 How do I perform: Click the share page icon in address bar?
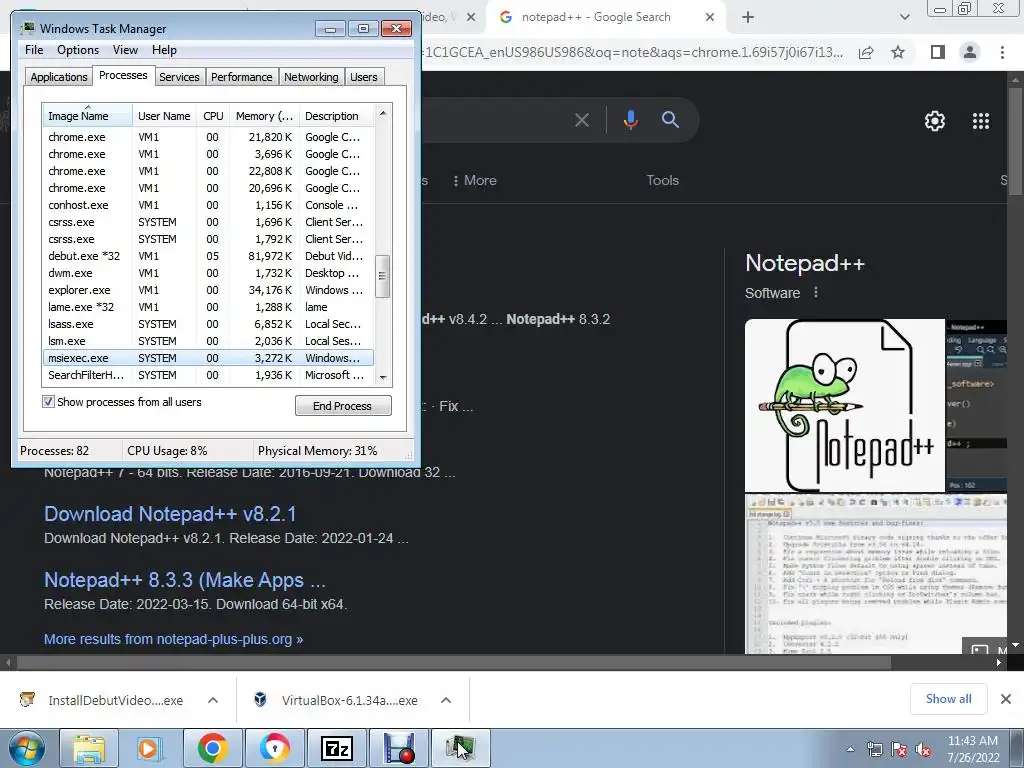(866, 52)
